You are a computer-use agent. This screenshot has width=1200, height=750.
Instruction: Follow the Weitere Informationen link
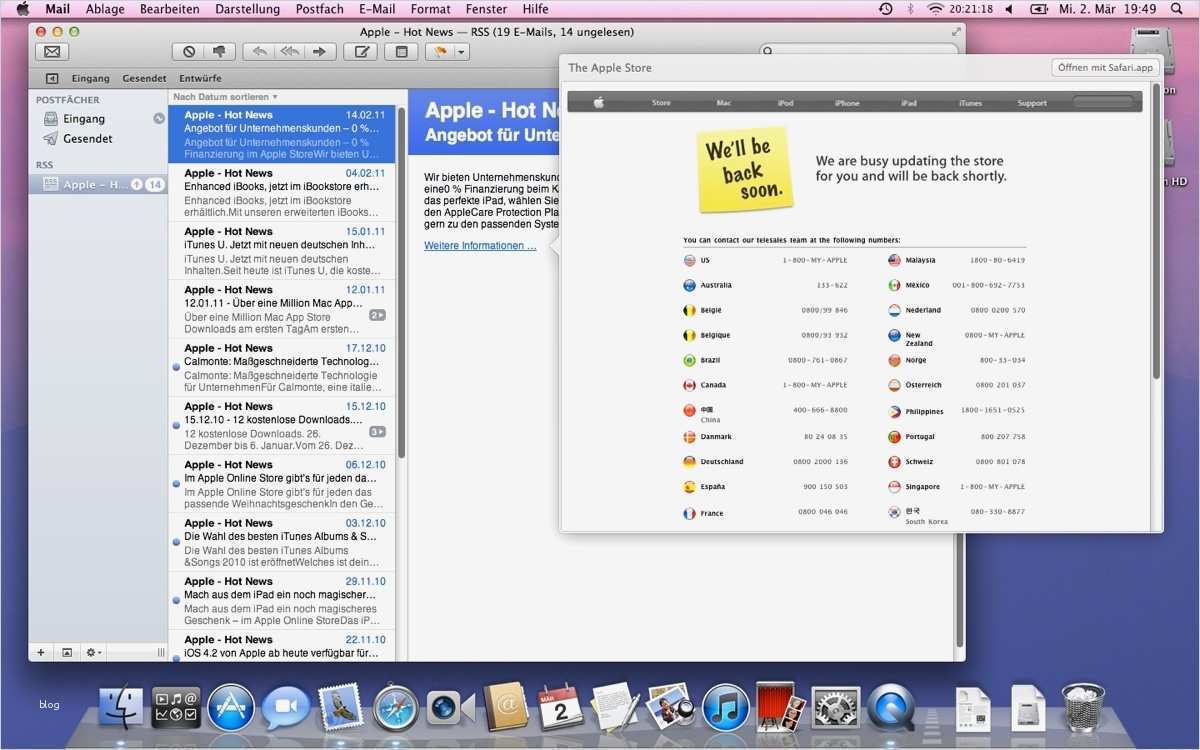coord(479,245)
